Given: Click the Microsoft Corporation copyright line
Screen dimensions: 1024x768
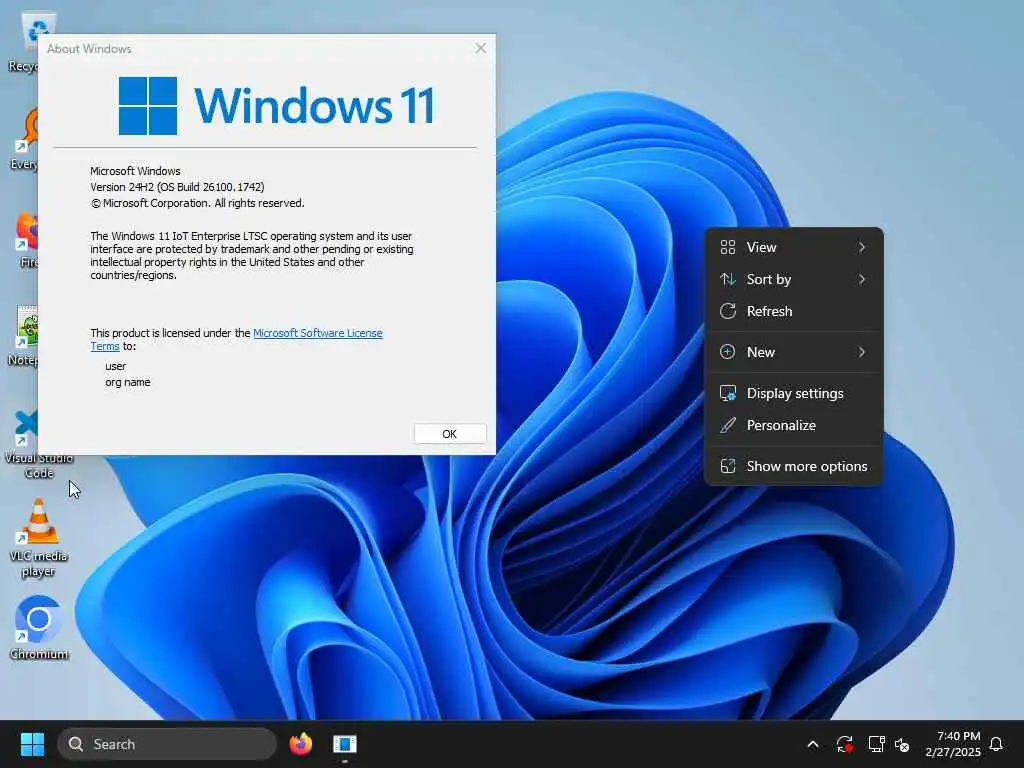Looking at the screenshot, I should click(x=197, y=204).
